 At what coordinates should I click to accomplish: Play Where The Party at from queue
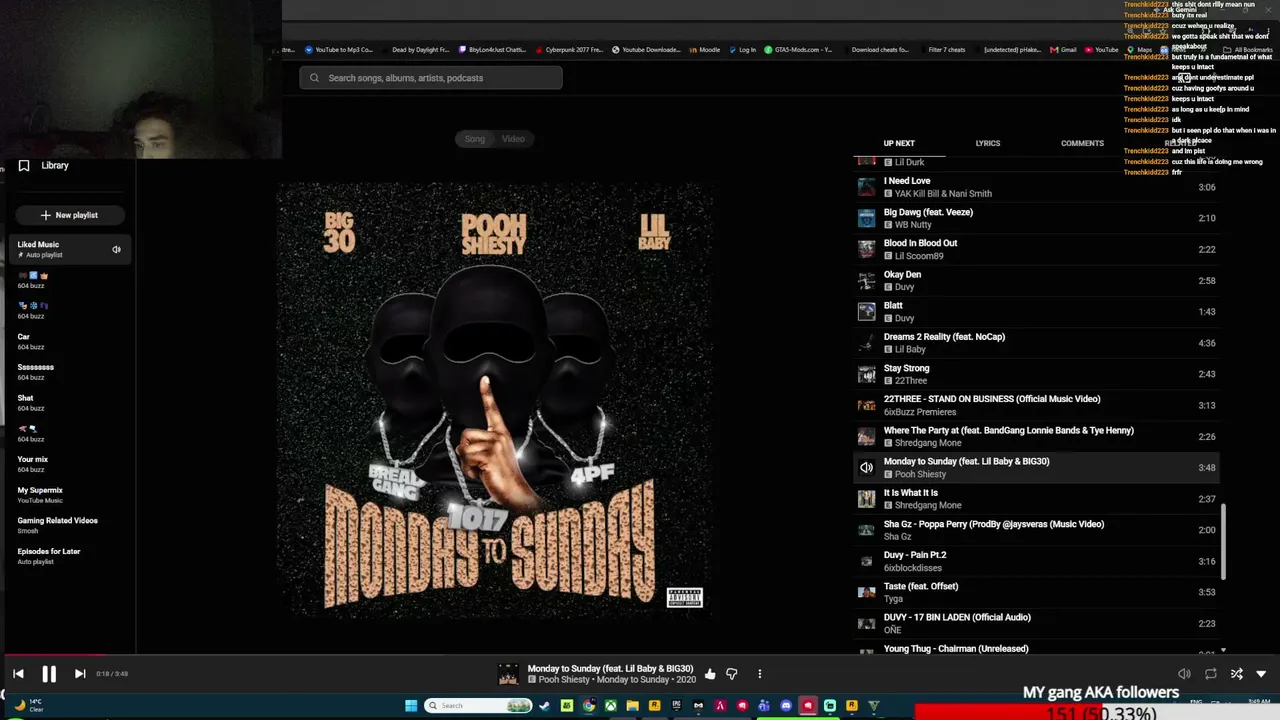[x=1037, y=436]
